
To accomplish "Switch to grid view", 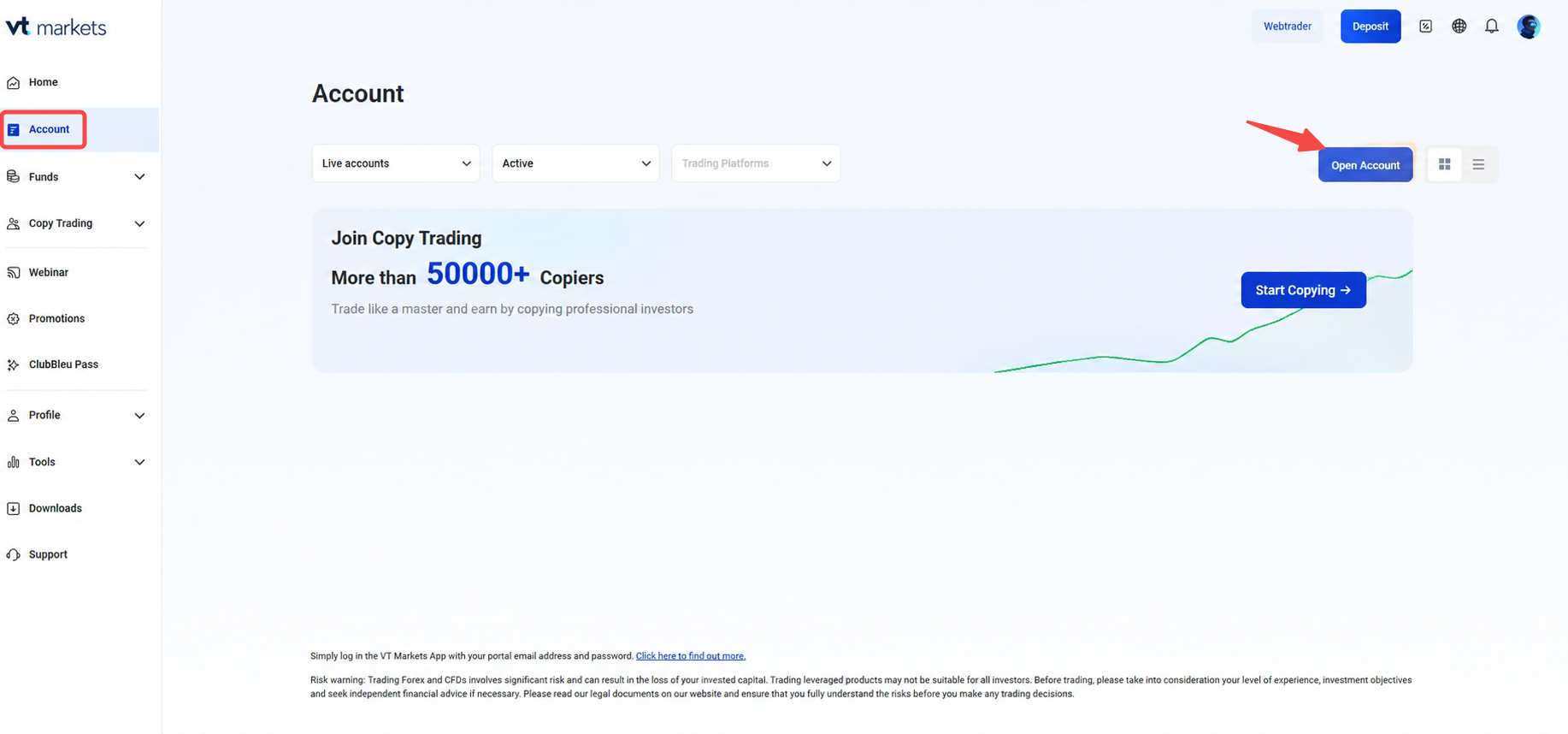I will 1445,164.
